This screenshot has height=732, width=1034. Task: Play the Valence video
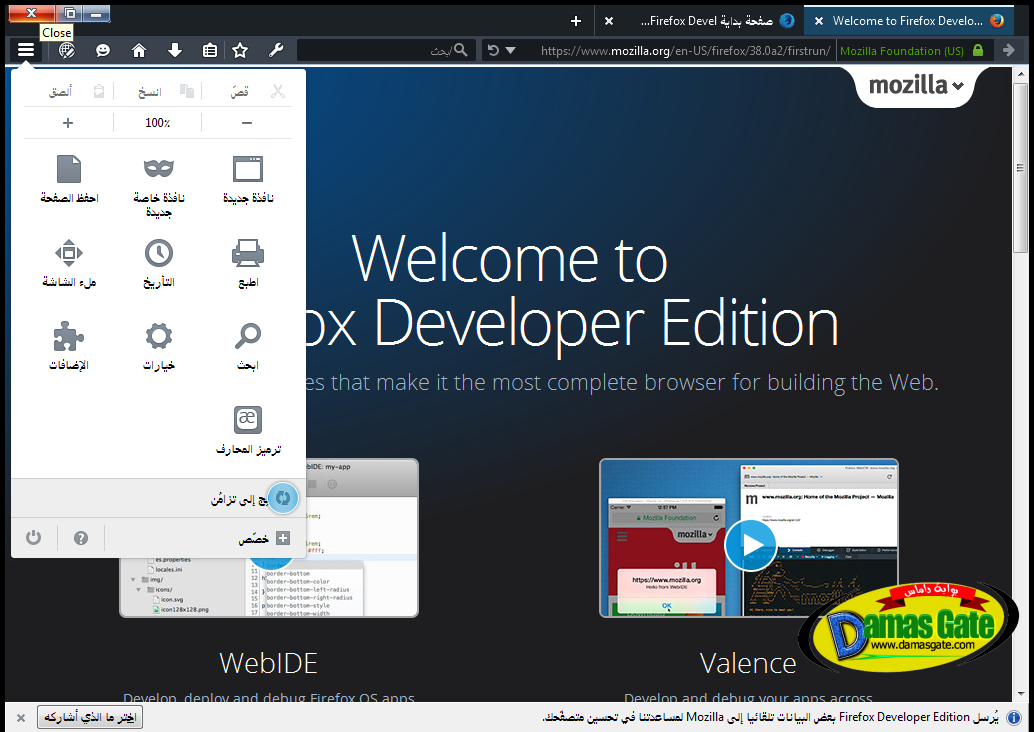point(750,545)
